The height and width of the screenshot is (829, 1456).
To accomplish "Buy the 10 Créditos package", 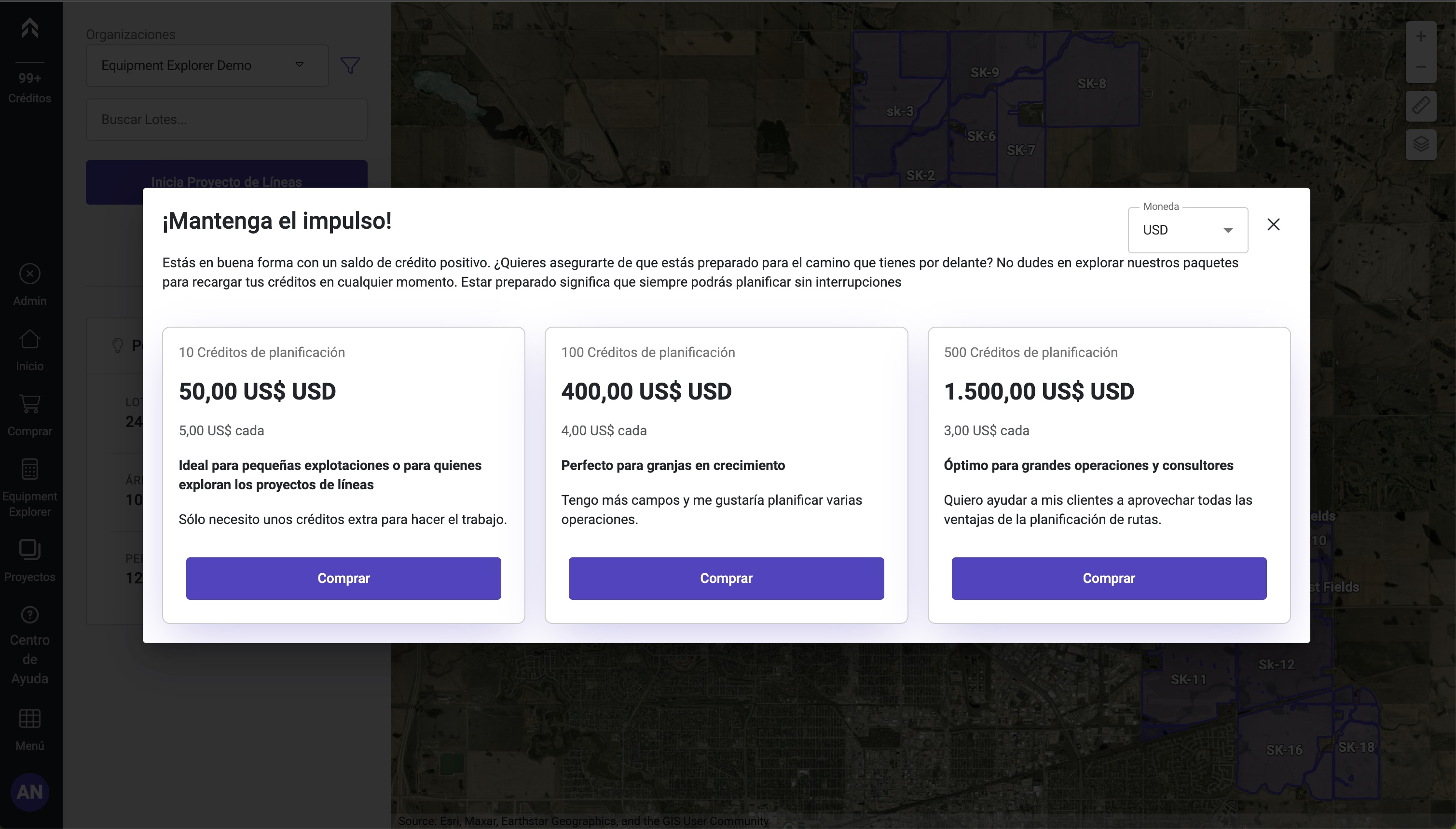I will 343,578.
